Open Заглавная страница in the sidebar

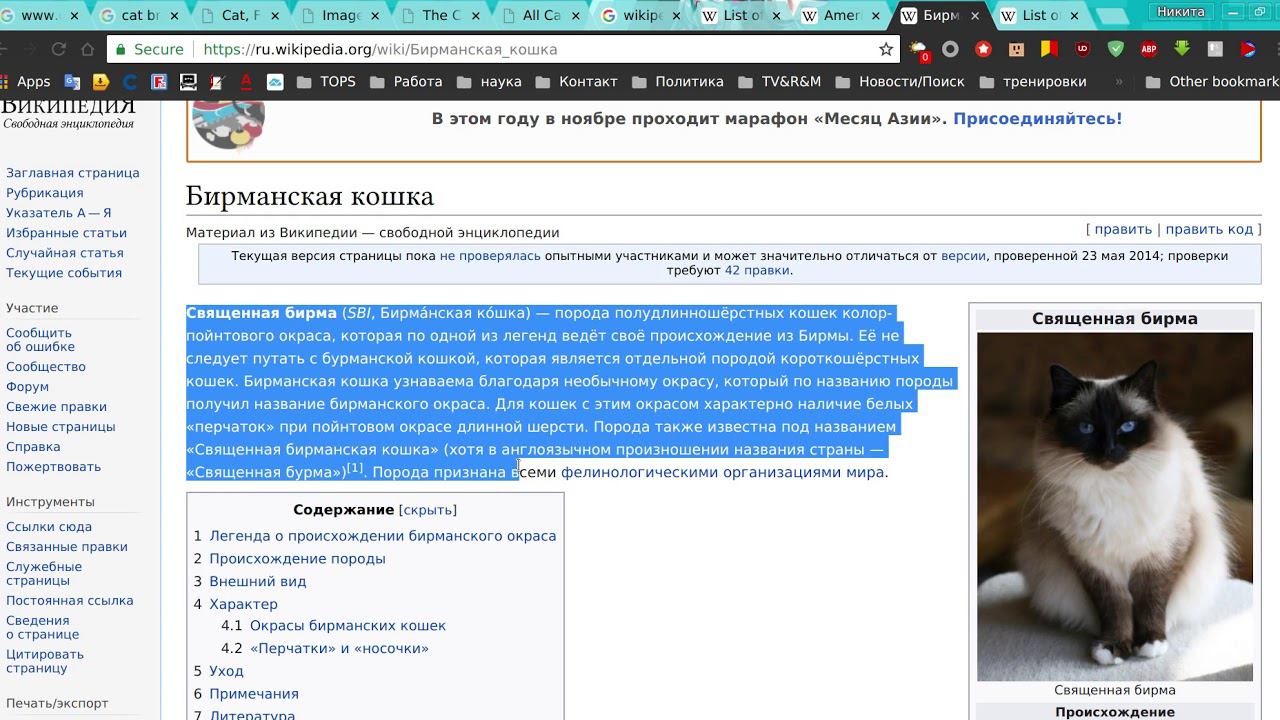[73, 173]
